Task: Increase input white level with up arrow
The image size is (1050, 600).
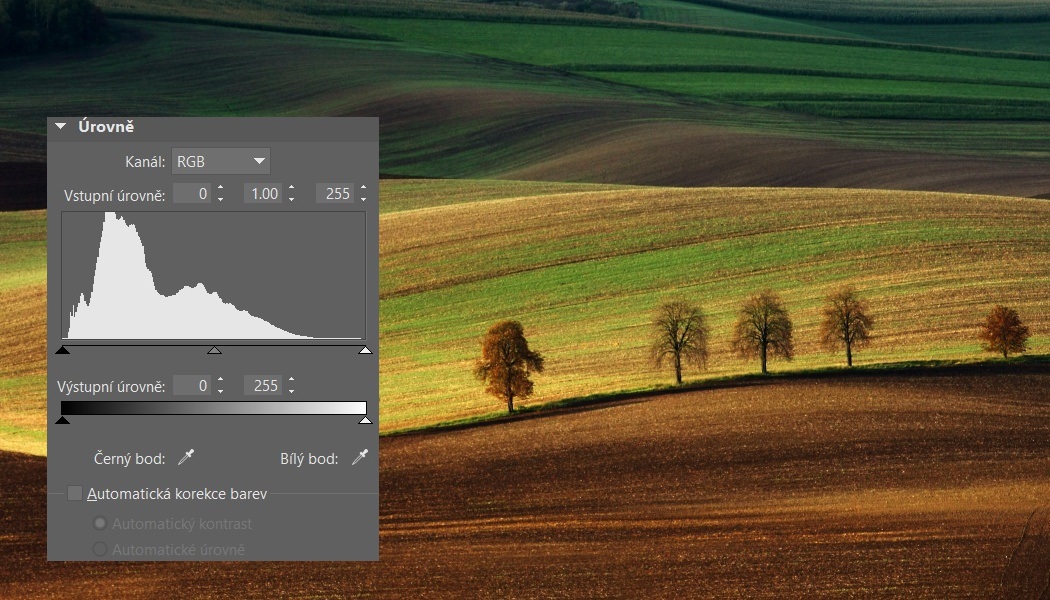Action: point(364,188)
